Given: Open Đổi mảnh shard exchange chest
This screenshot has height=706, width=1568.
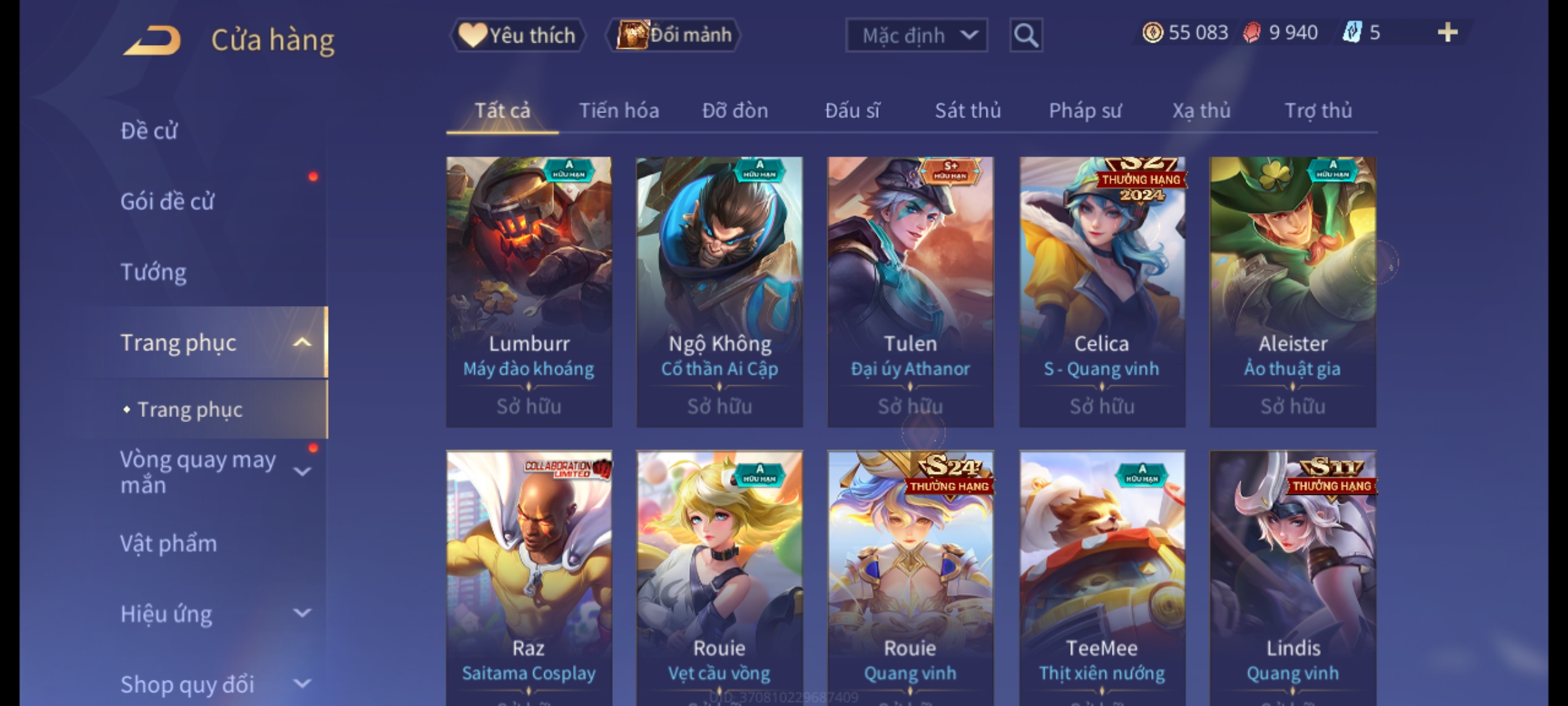Looking at the screenshot, I should [673, 35].
